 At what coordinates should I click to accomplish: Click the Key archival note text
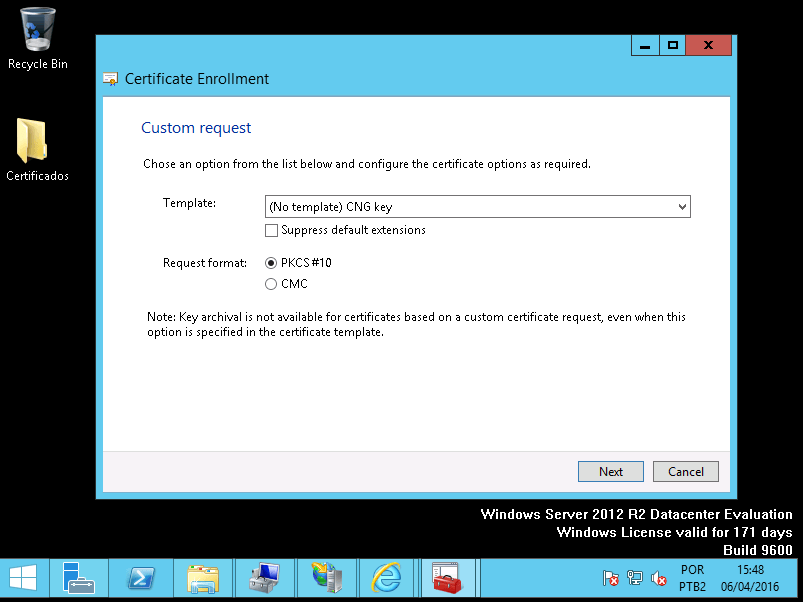416,325
